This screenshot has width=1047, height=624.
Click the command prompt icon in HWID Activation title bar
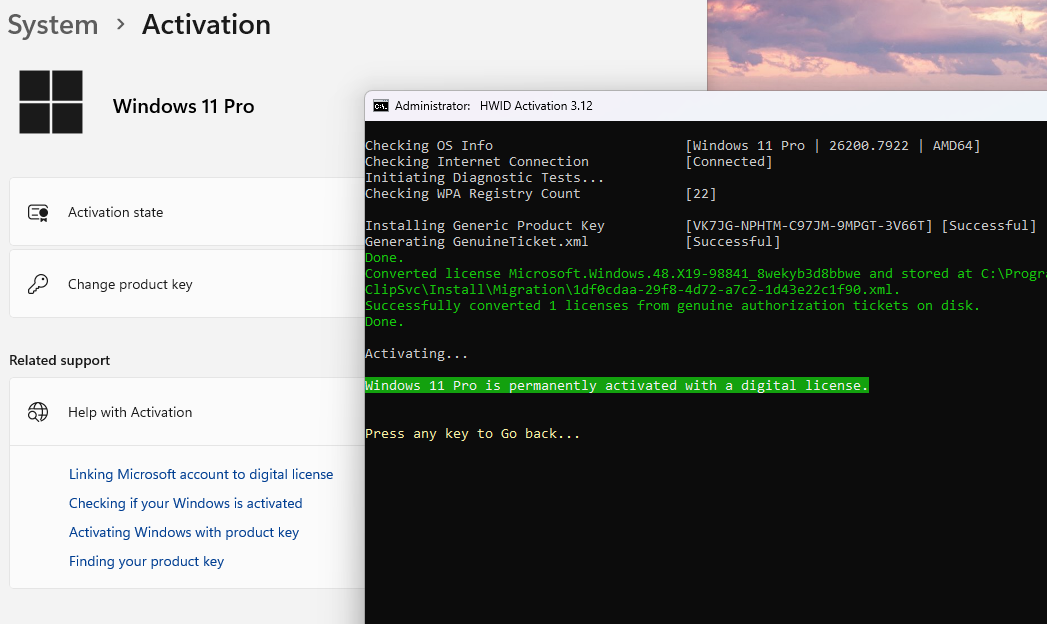pyautogui.click(x=381, y=106)
